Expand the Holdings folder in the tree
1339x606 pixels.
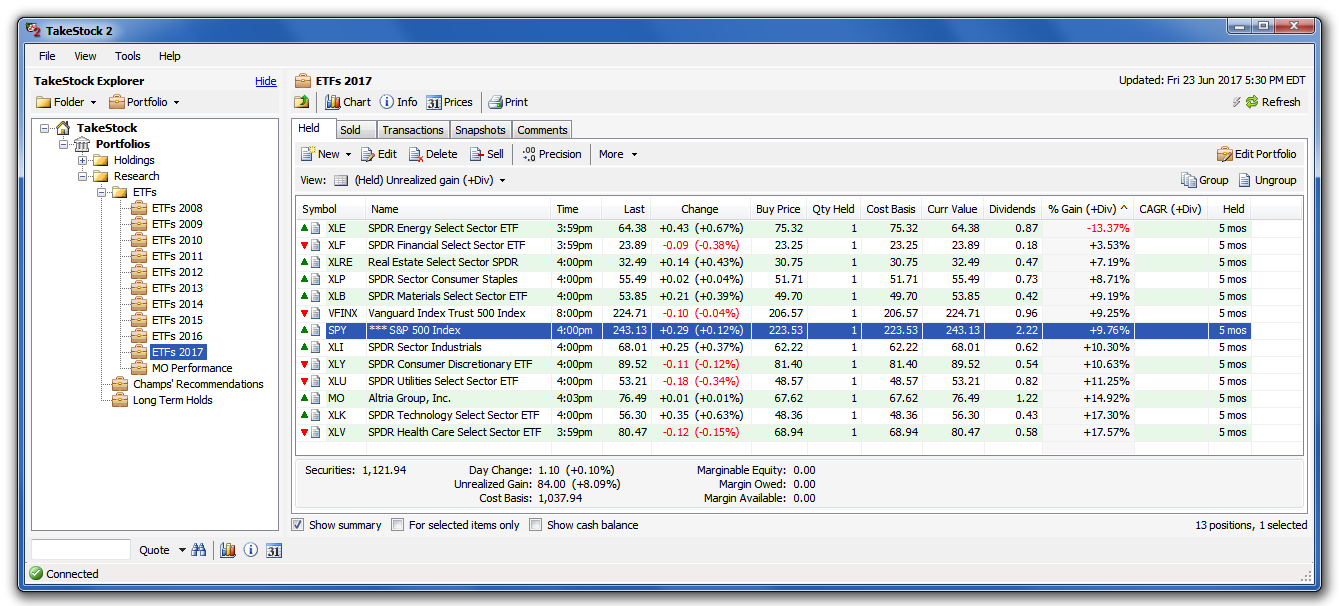[83, 160]
